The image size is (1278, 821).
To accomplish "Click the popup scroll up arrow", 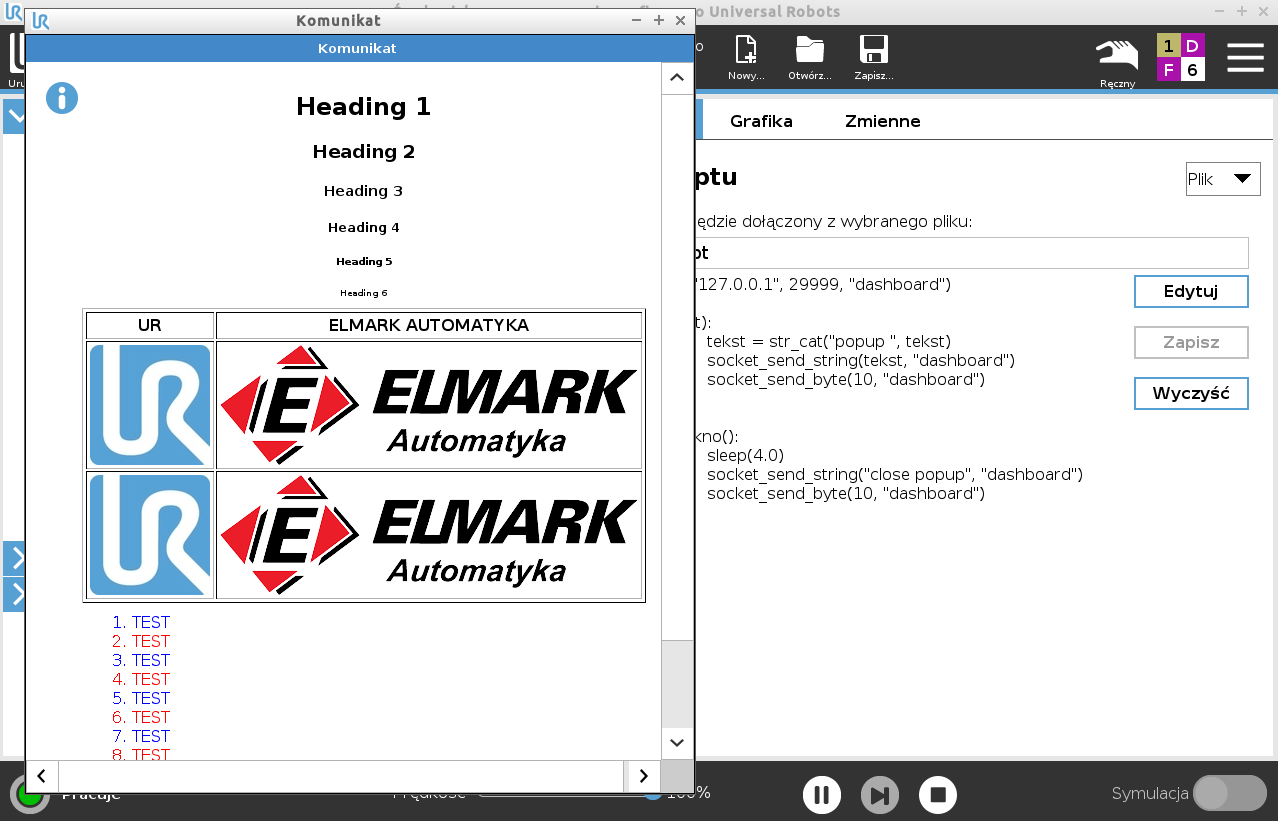I will [x=677, y=77].
